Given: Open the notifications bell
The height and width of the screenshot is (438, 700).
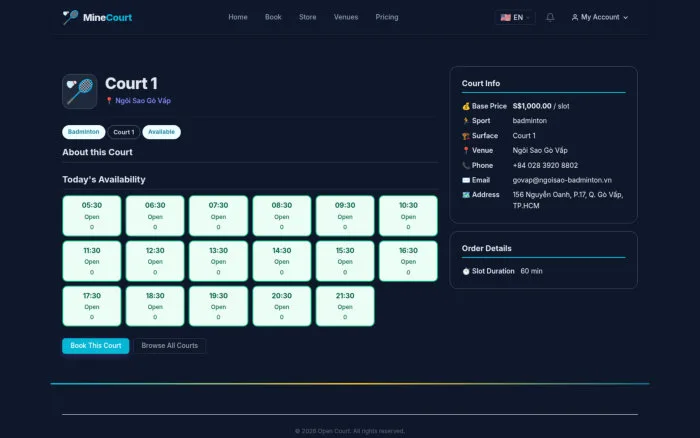Looking at the screenshot, I should coord(550,17).
